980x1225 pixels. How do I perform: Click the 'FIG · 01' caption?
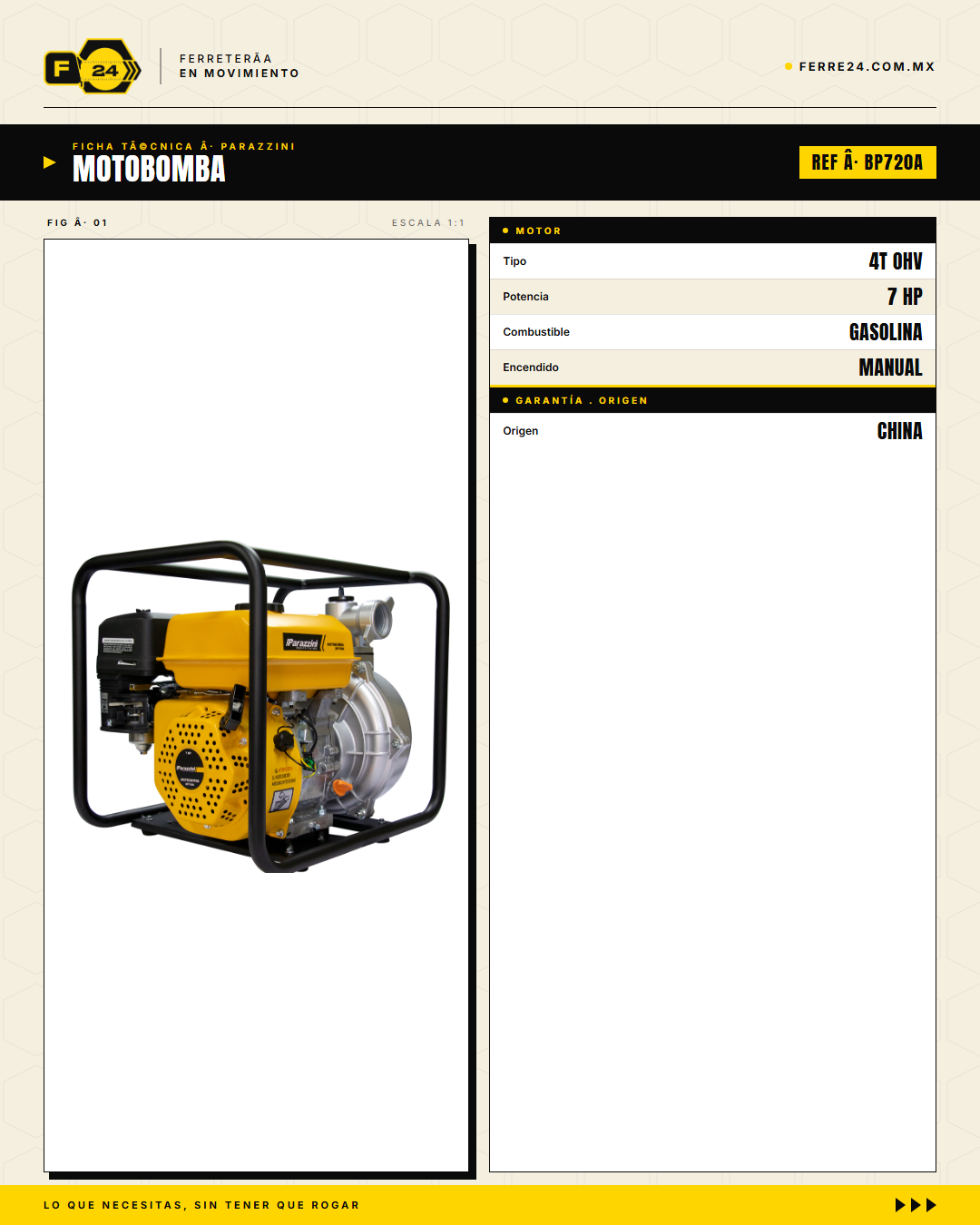click(x=78, y=222)
